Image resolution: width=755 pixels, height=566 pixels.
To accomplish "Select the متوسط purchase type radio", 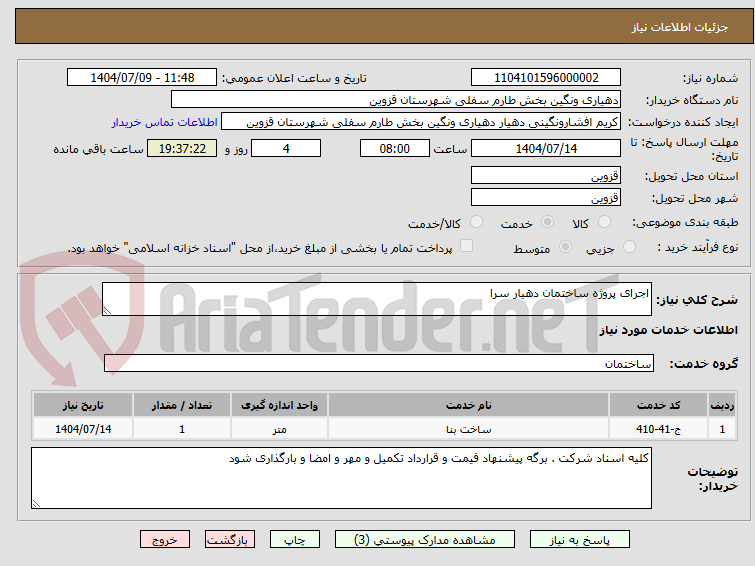I will 565,247.
